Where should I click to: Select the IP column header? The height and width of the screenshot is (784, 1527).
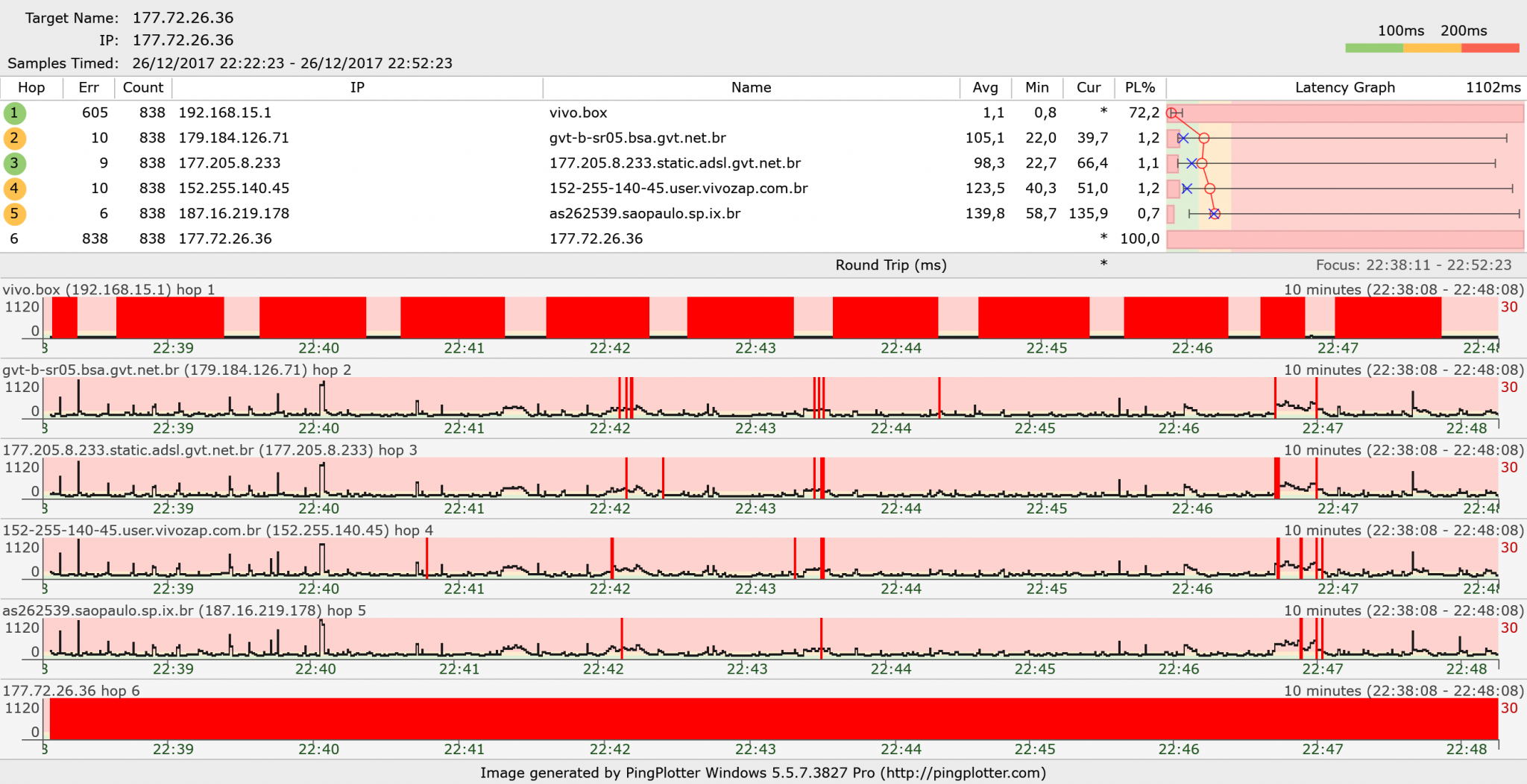click(x=358, y=88)
